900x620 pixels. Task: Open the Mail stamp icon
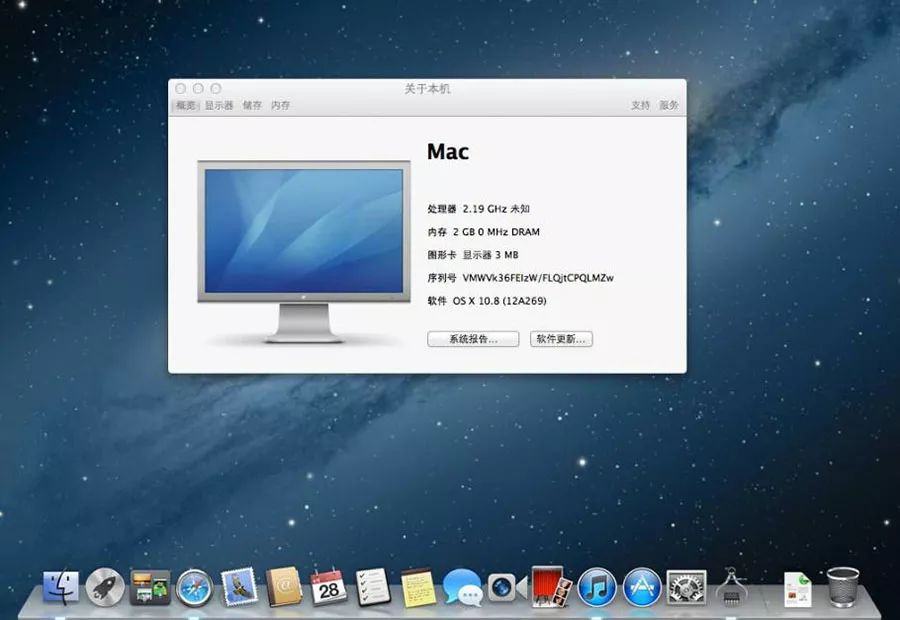[x=239, y=587]
